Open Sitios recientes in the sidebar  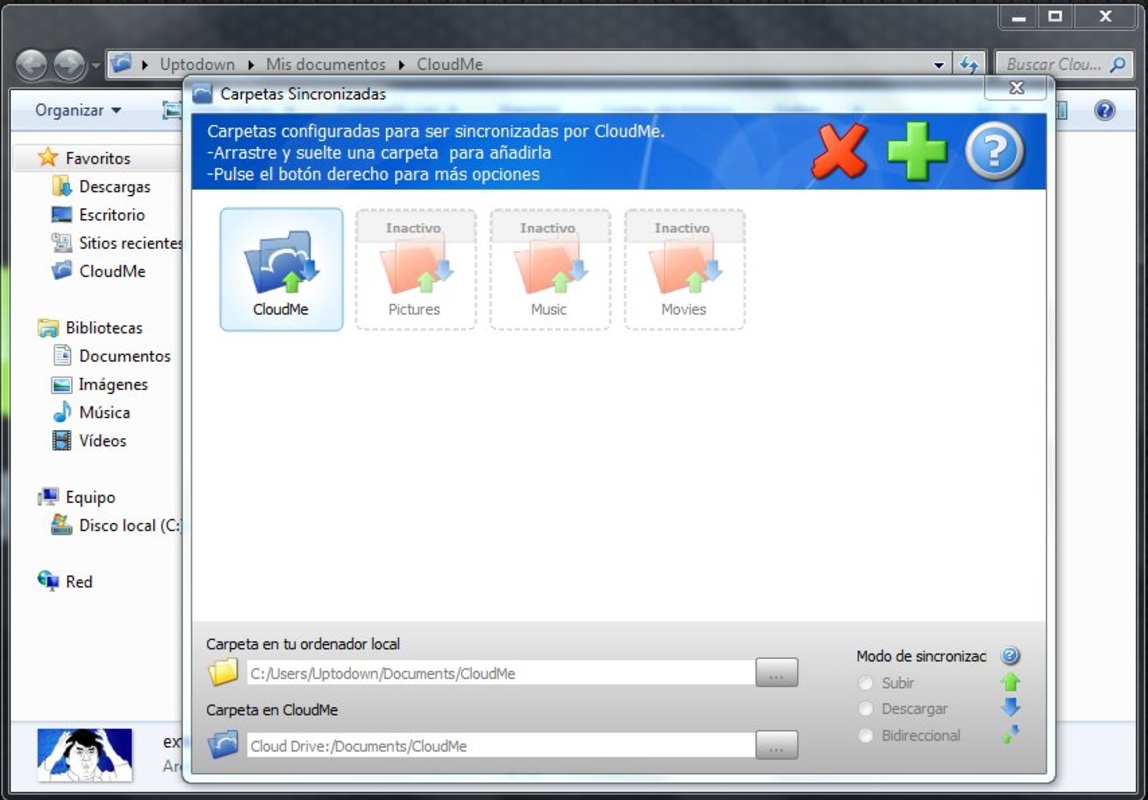click(117, 243)
